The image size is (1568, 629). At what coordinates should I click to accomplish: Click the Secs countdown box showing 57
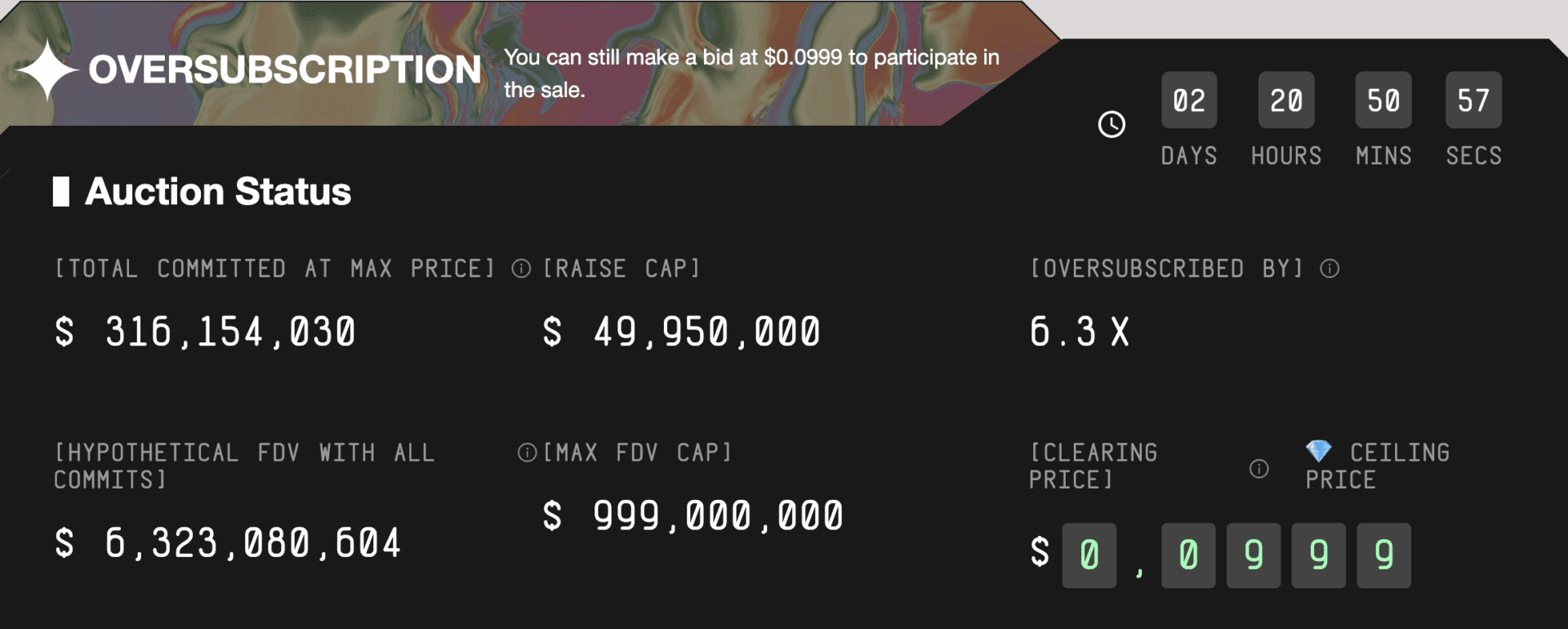click(x=1473, y=100)
